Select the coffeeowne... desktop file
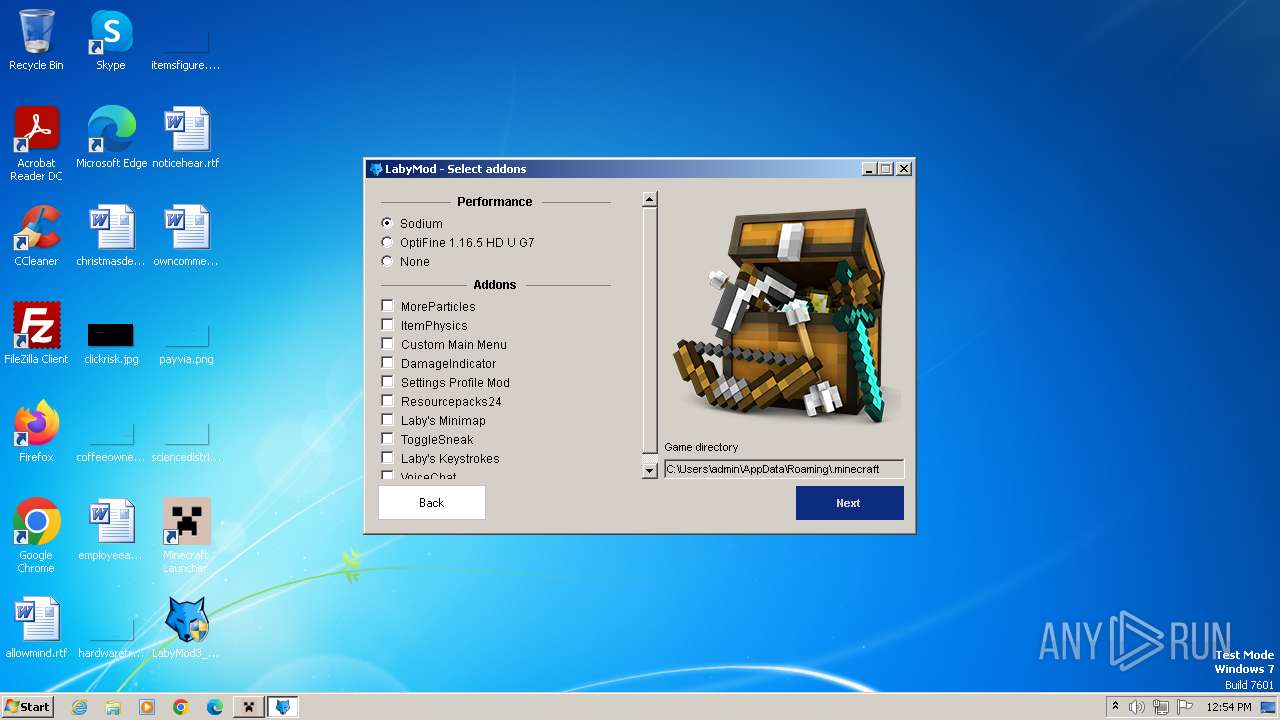 pyautogui.click(x=111, y=443)
